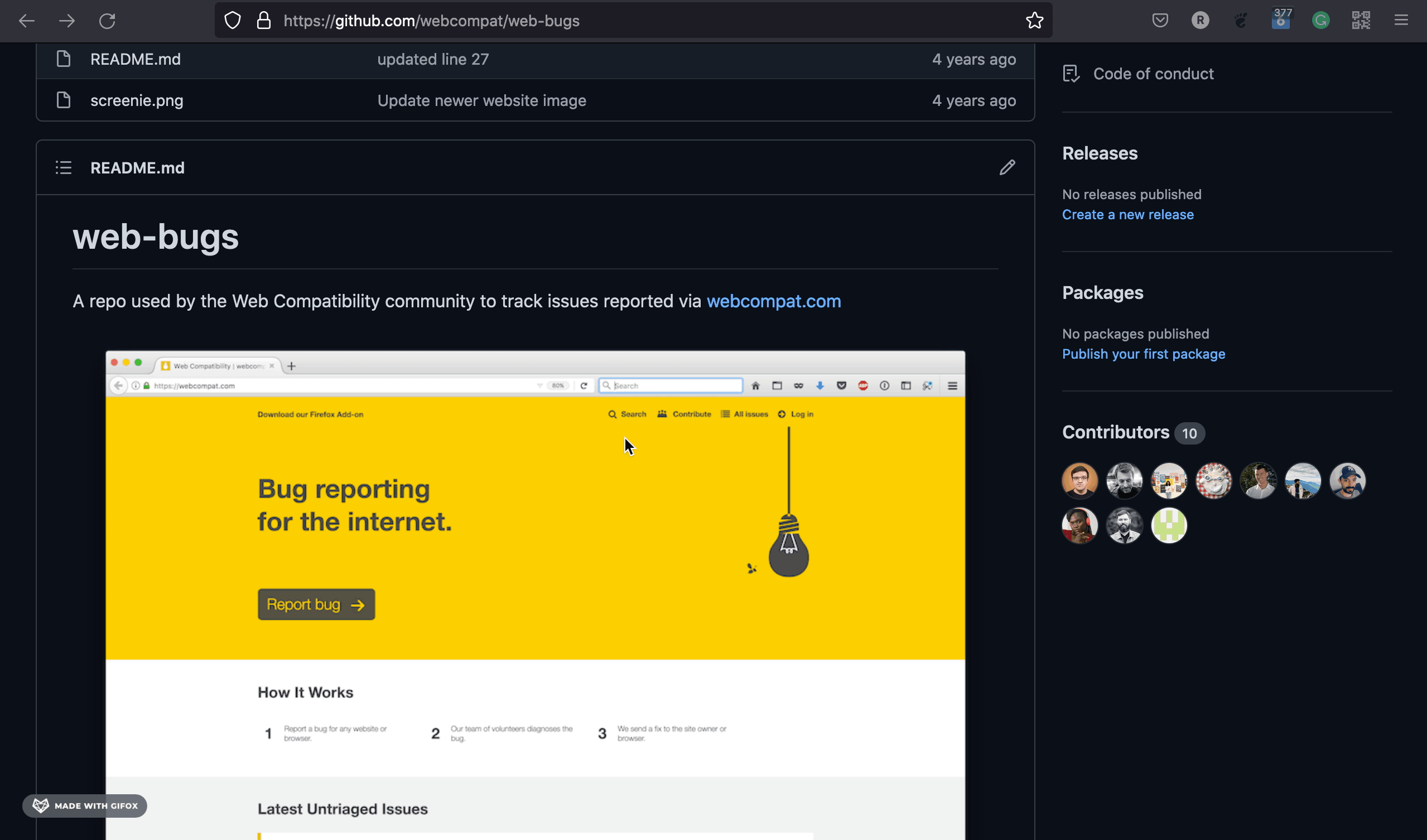1427x840 pixels.
Task: Click the file icon beside screenie.png
Action: [x=64, y=100]
